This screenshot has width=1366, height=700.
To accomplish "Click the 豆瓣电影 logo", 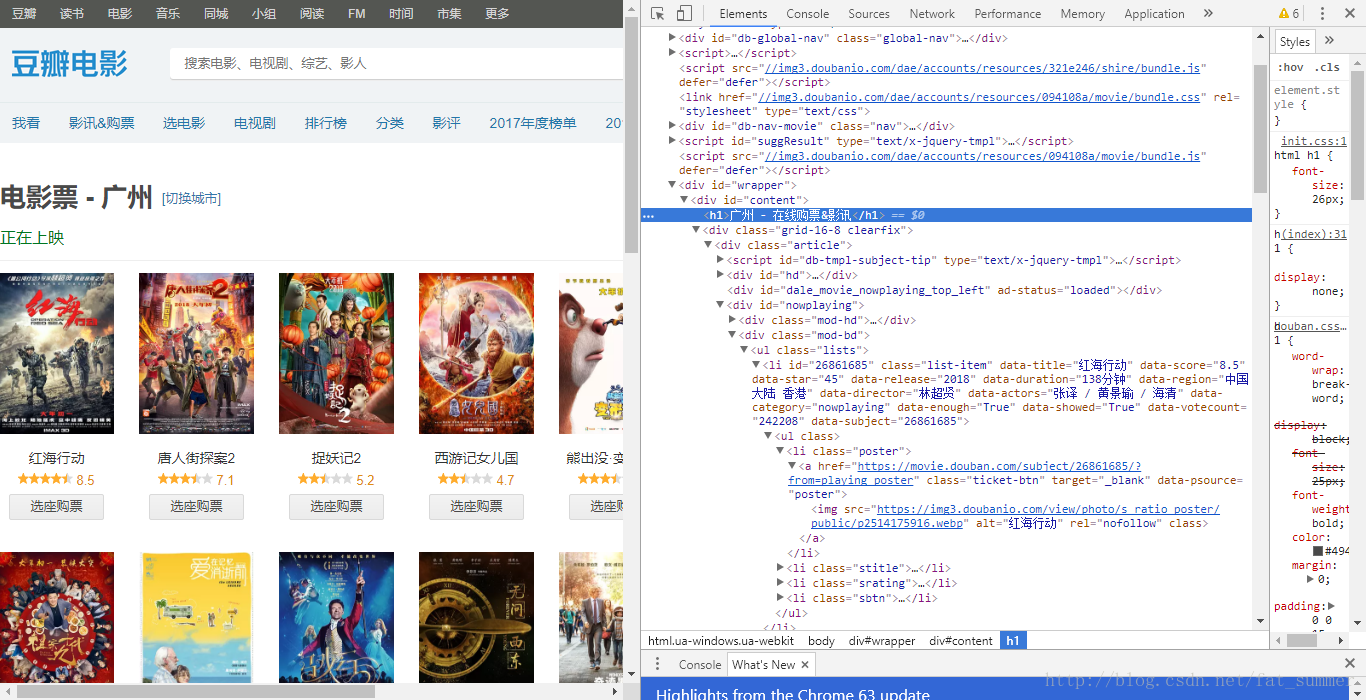I will click(69, 63).
